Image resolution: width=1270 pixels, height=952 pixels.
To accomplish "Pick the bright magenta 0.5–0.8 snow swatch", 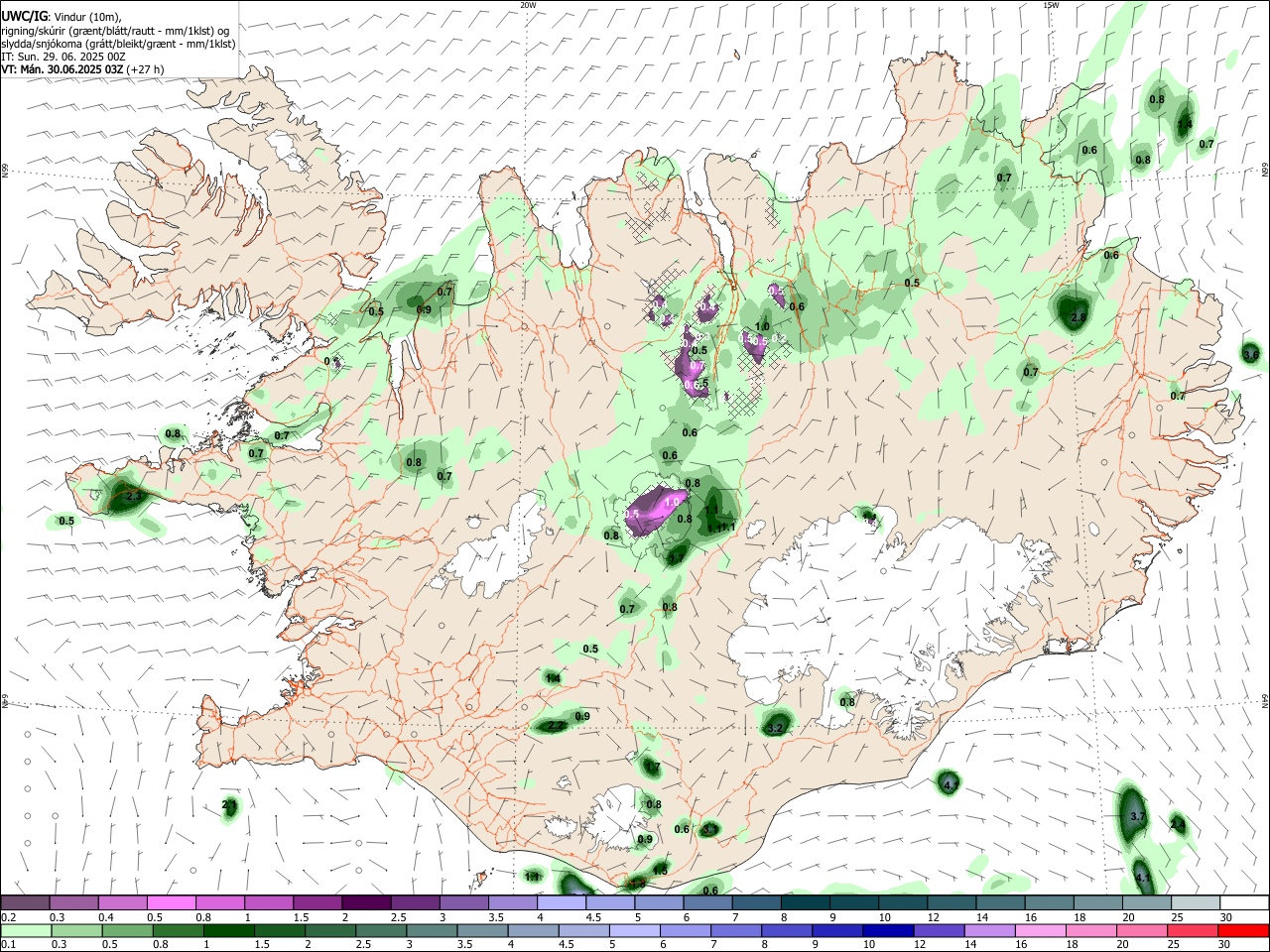I will (171, 902).
